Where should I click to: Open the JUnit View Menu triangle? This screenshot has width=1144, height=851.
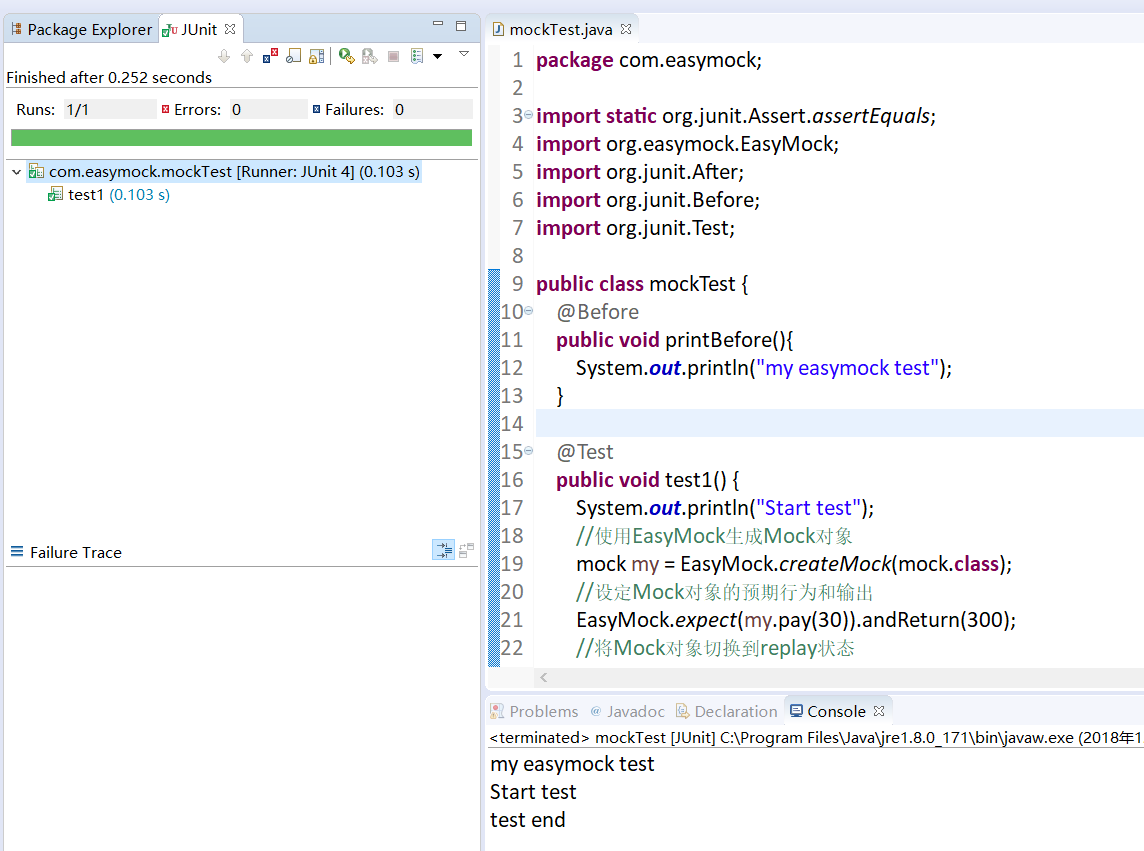(463, 54)
